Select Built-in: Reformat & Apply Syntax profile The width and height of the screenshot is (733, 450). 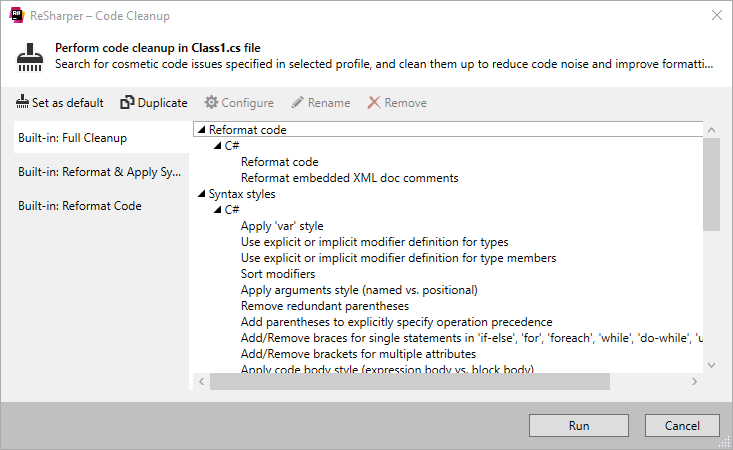coord(102,172)
